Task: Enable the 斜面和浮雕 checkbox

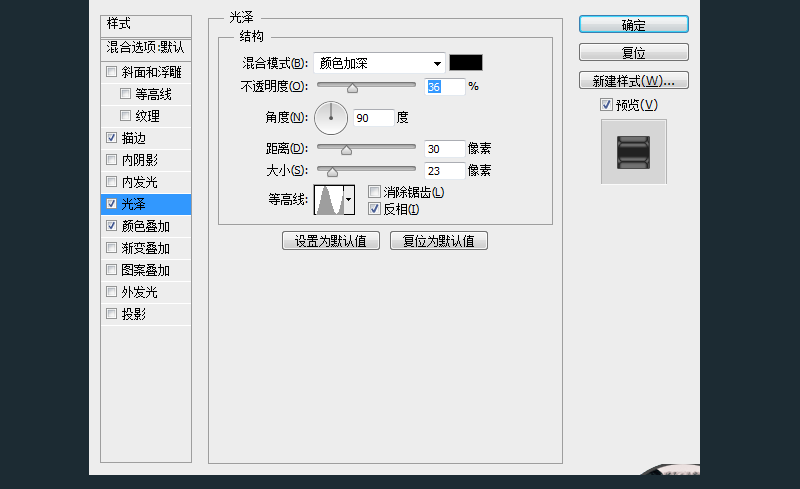Action: (x=111, y=73)
